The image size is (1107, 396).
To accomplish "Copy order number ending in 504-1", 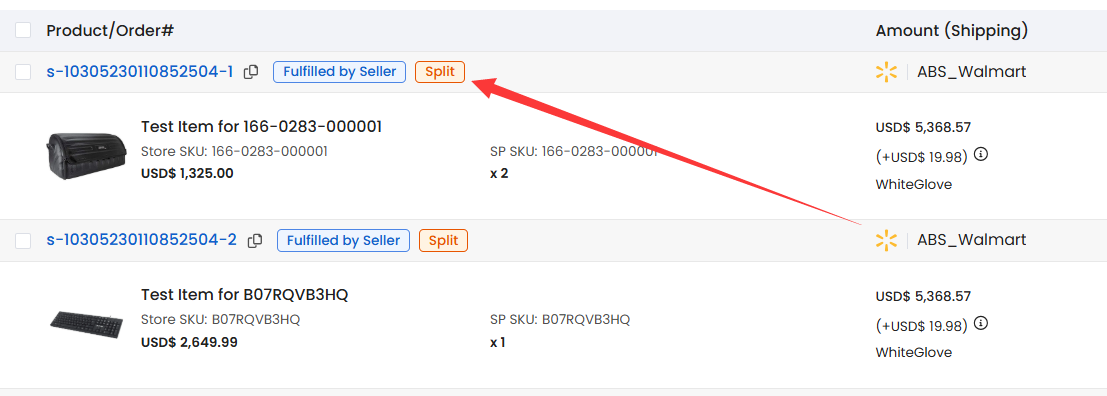I will click(251, 72).
